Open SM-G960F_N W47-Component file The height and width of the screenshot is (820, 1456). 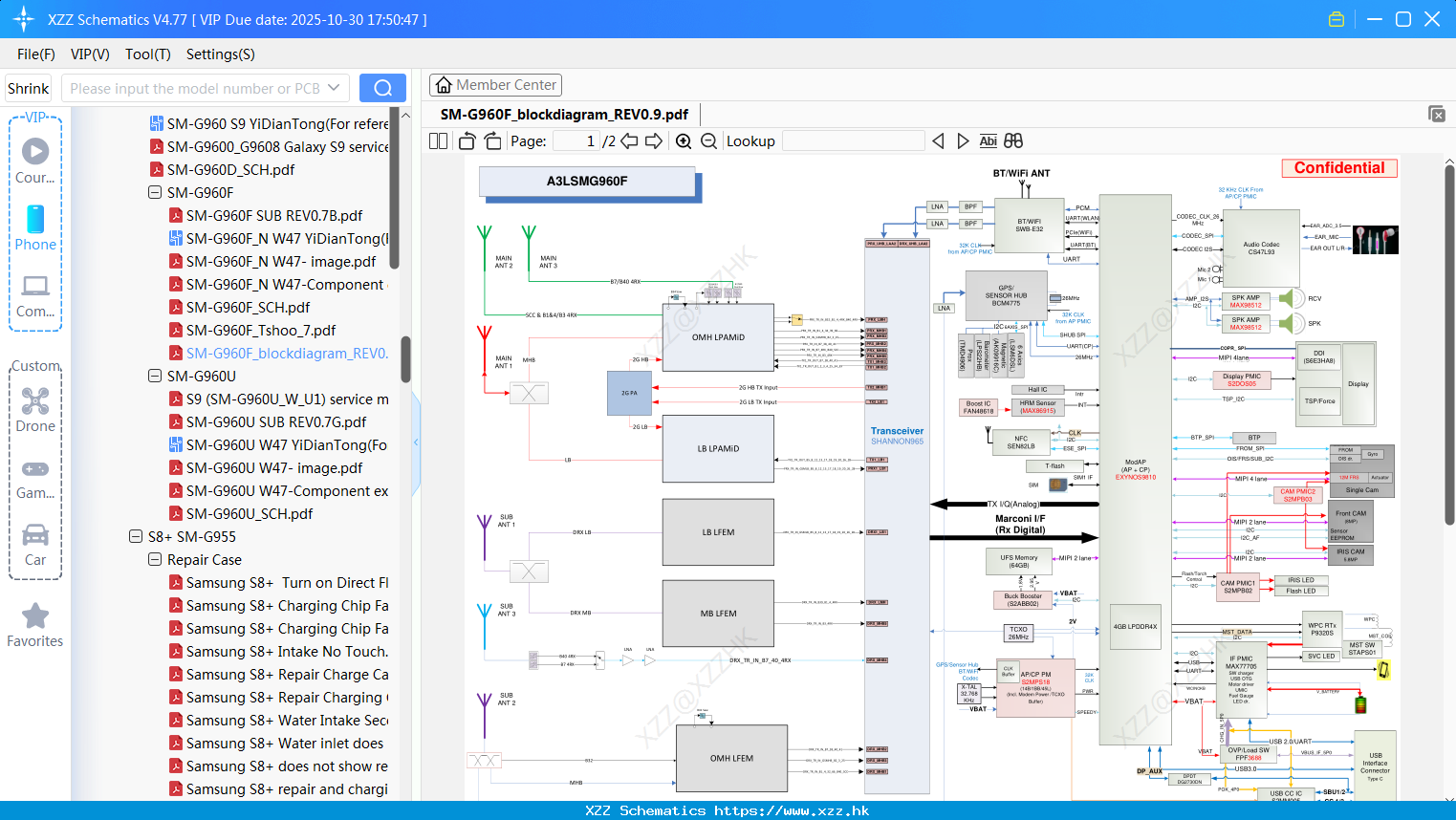tap(279, 284)
